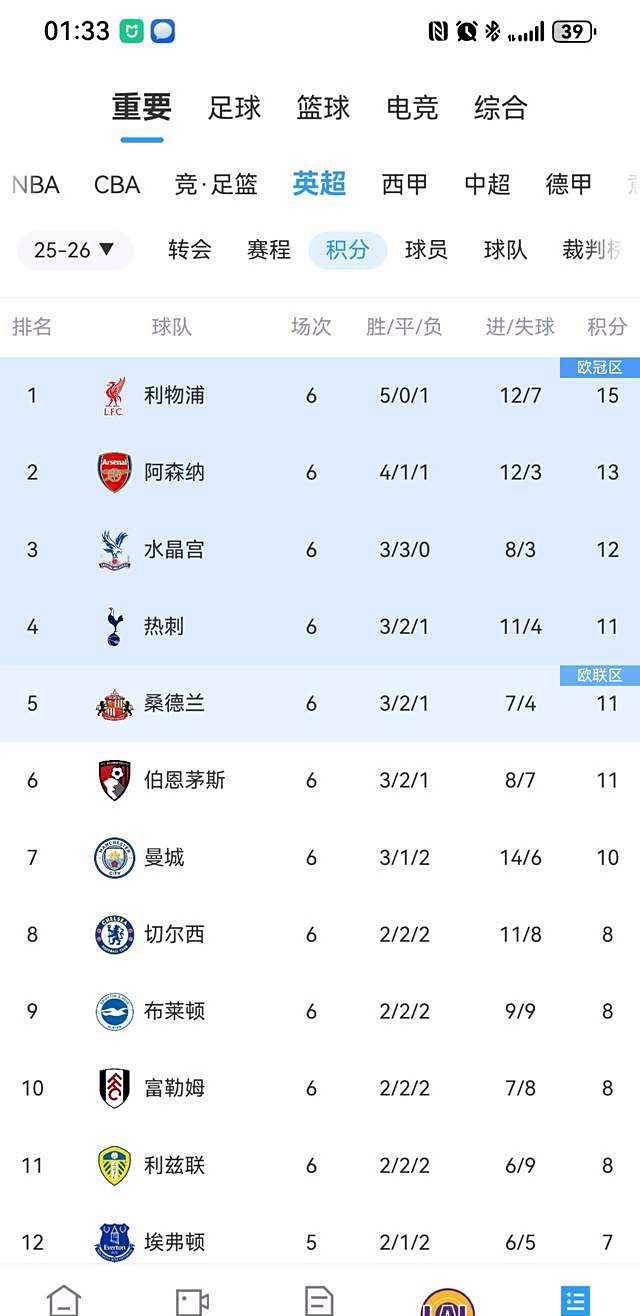This screenshot has height=1316, width=640.
Task: Open the 球员 players sub-tab
Action: (426, 250)
